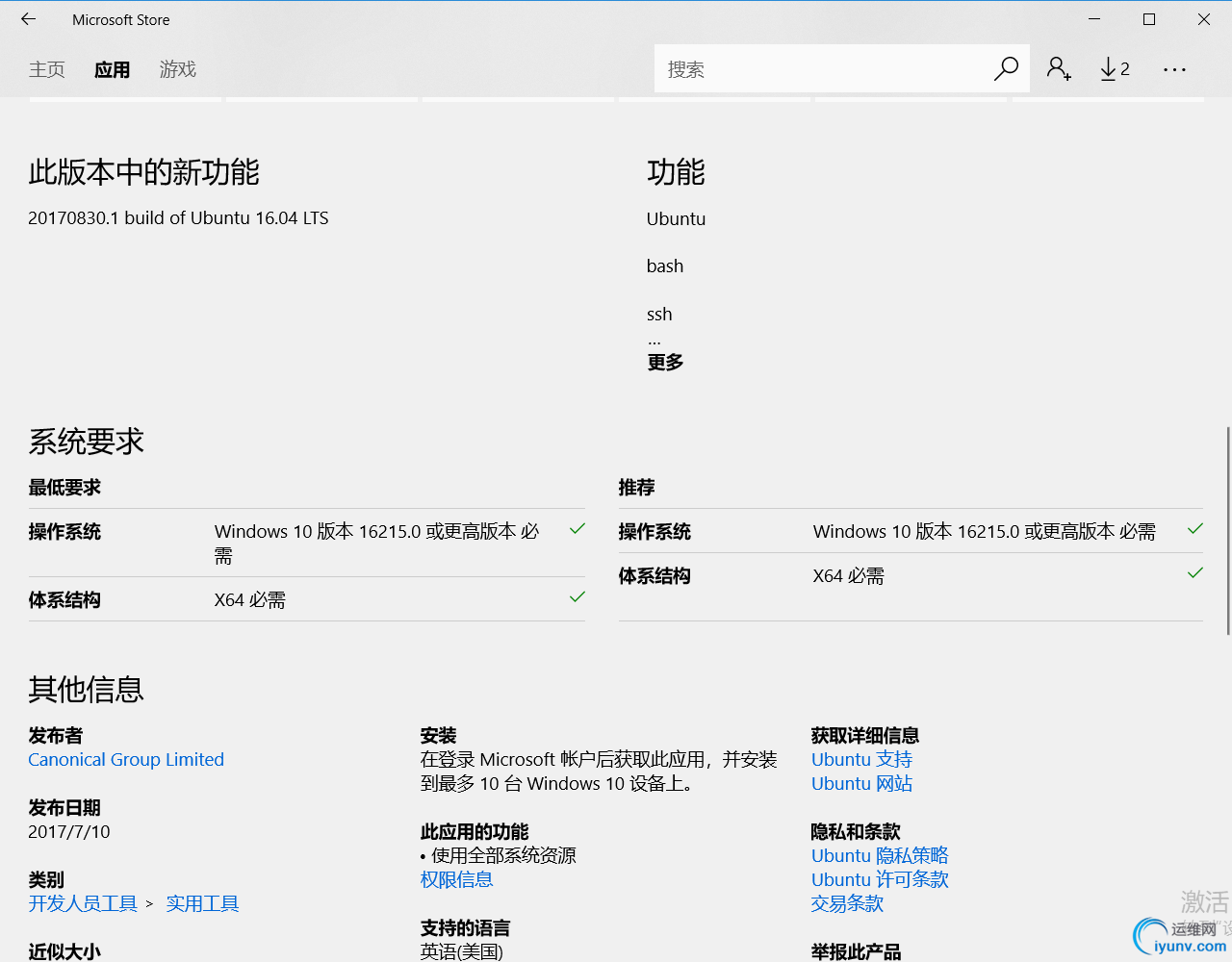Open the Ubuntu 支持 link
Image resolution: width=1232 pixels, height=962 pixels.
point(861,759)
